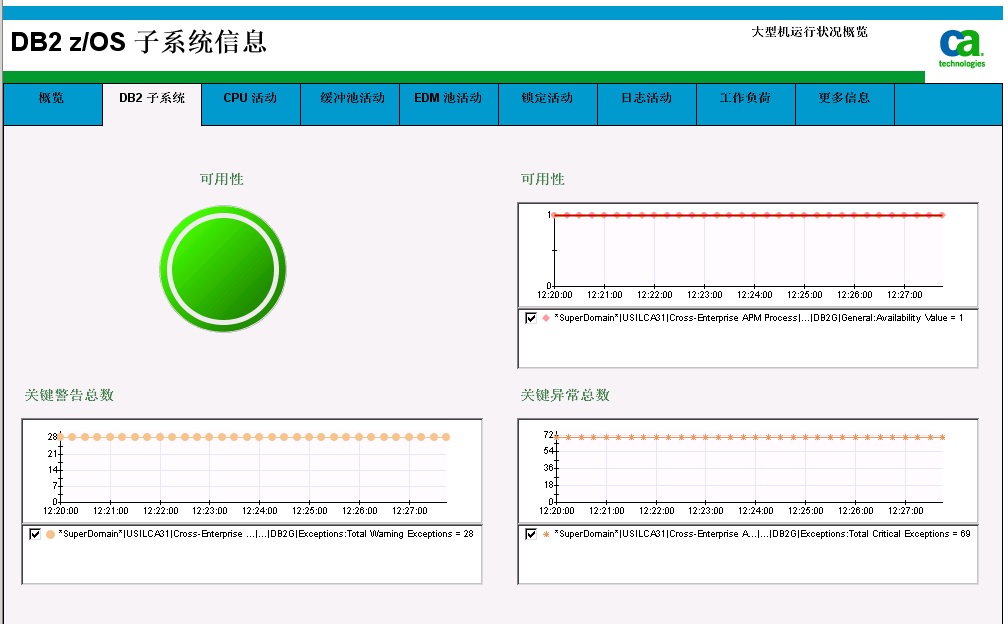
Task: Click the orange warning exceptions data line
Action: click(x=253, y=437)
